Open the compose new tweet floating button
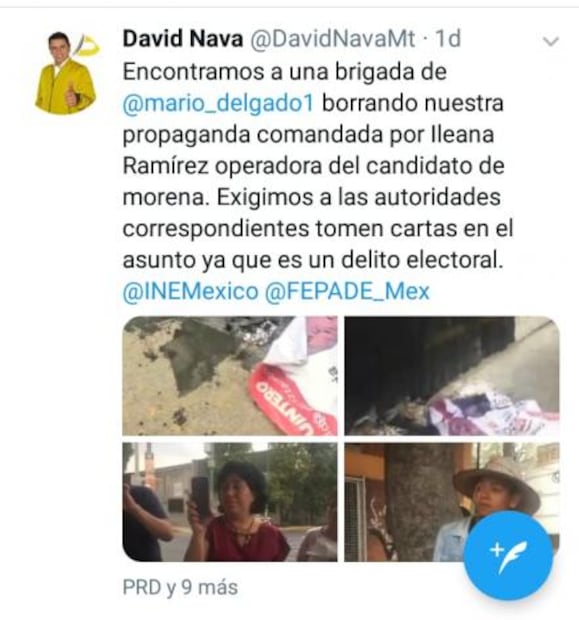 [x=508, y=555]
